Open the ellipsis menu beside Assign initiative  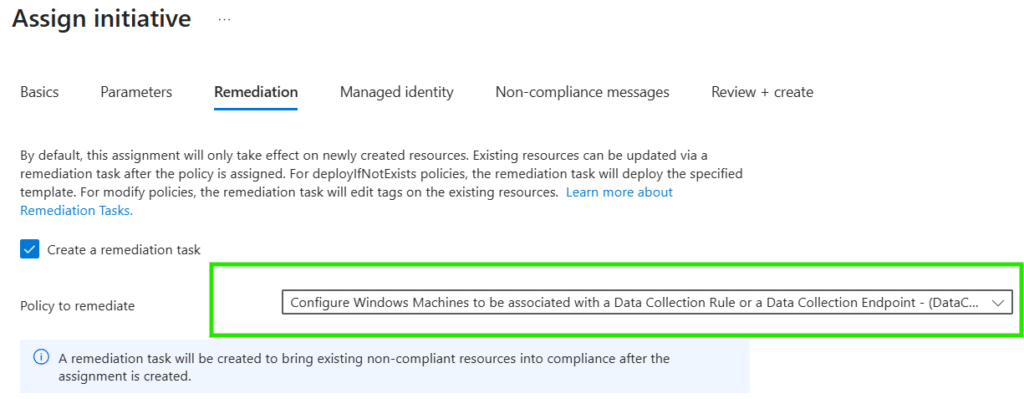[x=224, y=20]
